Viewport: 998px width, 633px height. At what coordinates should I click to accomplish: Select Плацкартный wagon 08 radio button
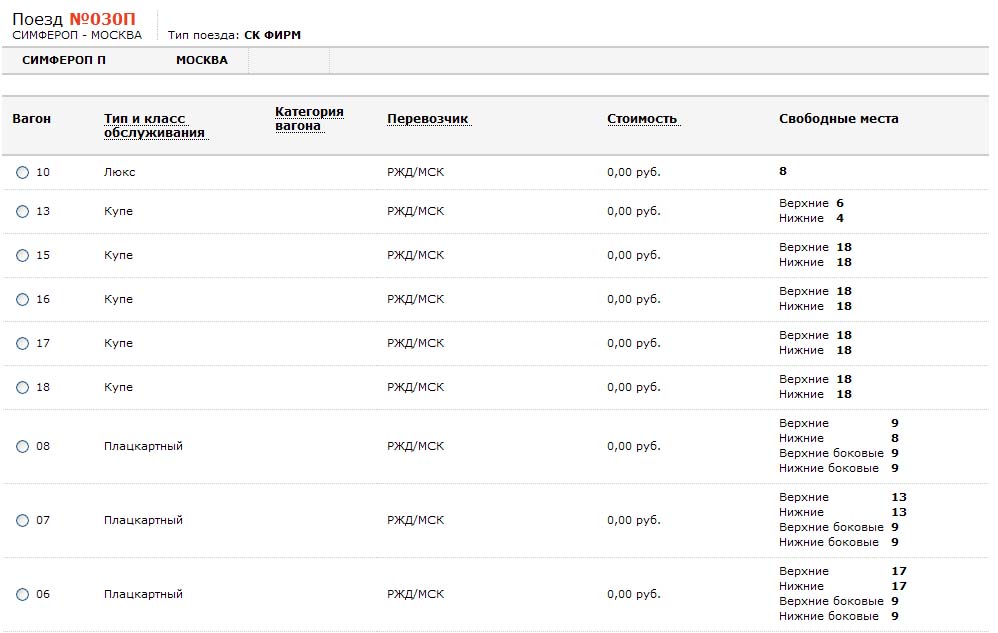23,447
